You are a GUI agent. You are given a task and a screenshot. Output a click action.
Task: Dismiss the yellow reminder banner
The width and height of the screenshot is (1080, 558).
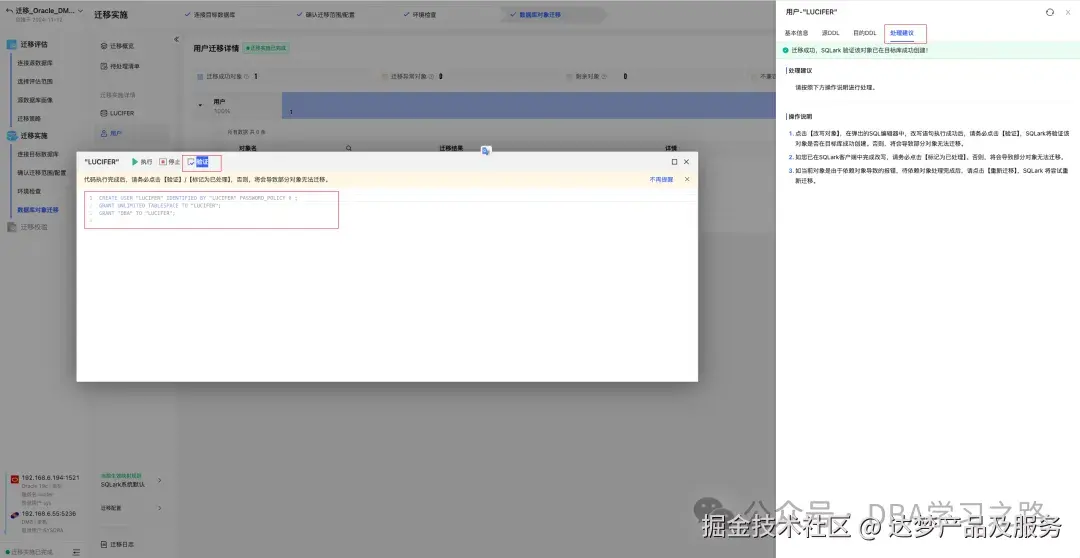[x=687, y=179]
